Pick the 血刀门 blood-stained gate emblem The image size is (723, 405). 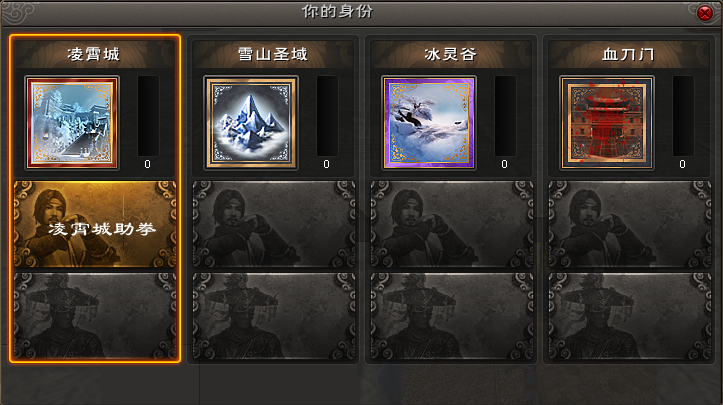click(x=607, y=123)
